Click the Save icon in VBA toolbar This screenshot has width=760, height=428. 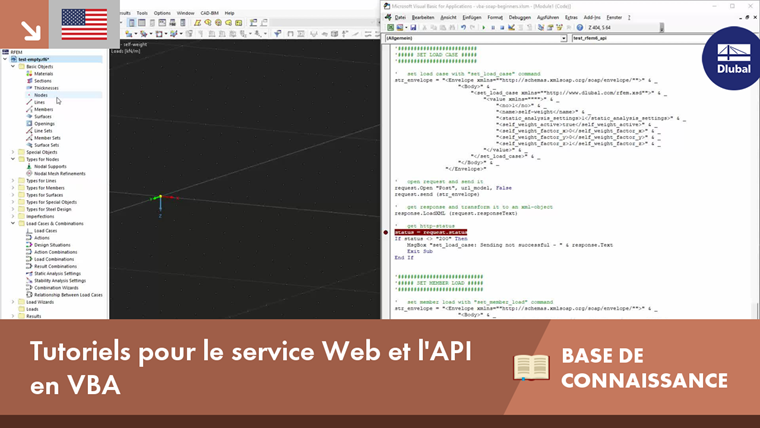tap(413, 28)
